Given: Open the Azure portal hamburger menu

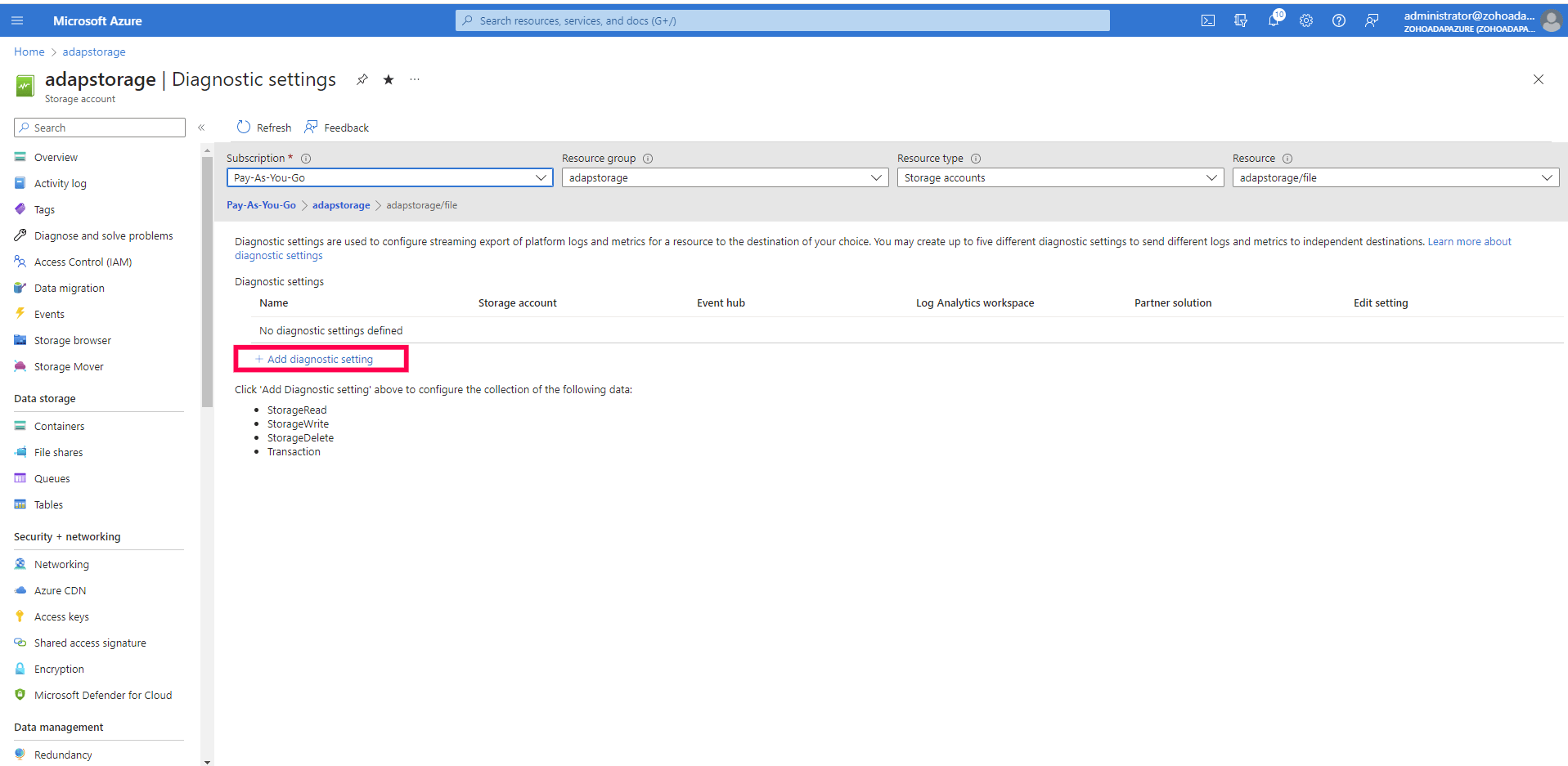Looking at the screenshot, I should [17, 20].
